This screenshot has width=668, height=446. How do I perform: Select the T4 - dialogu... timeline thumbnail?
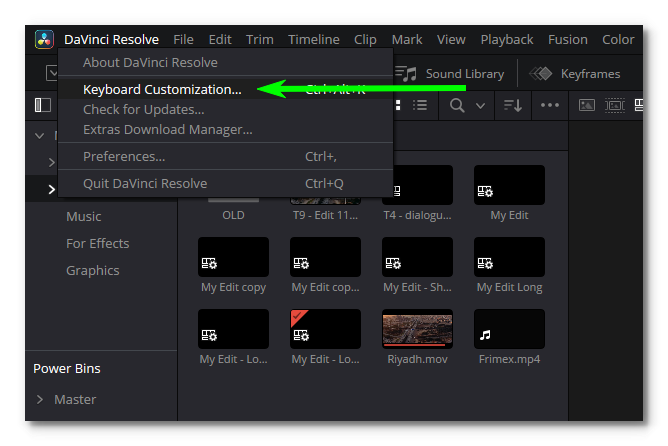(417, 185)
